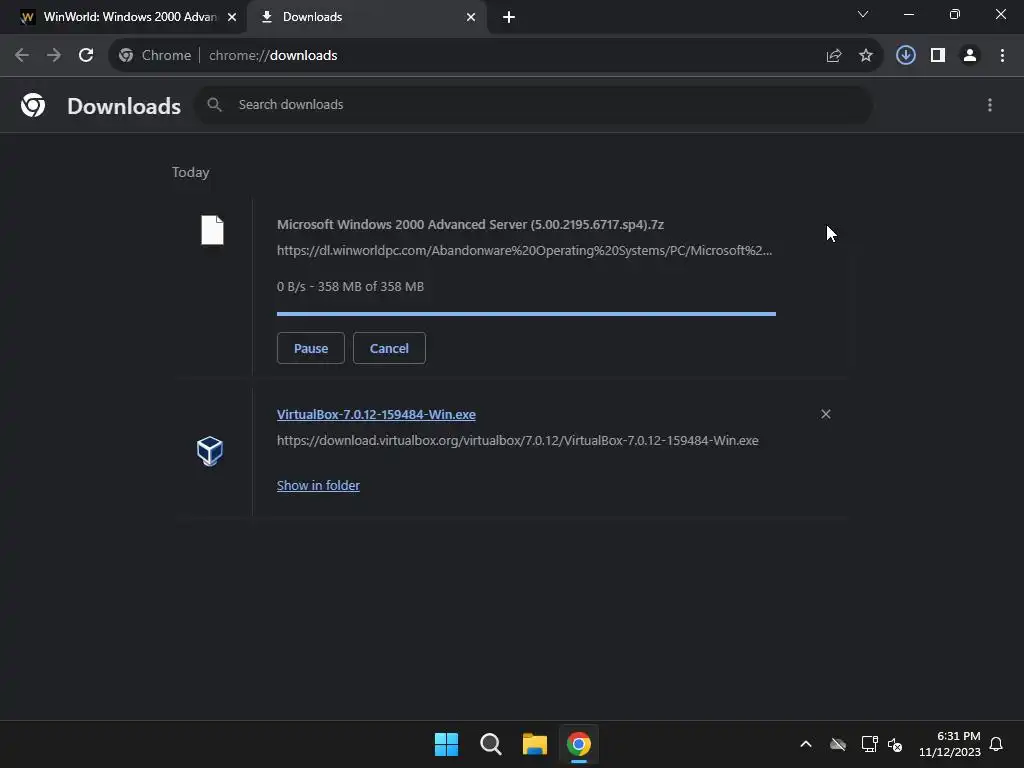The width and height of the screenshot is (1024, 768).
Task: Click the Chrome logo beside Downloads heading
Action: (33, 105)
